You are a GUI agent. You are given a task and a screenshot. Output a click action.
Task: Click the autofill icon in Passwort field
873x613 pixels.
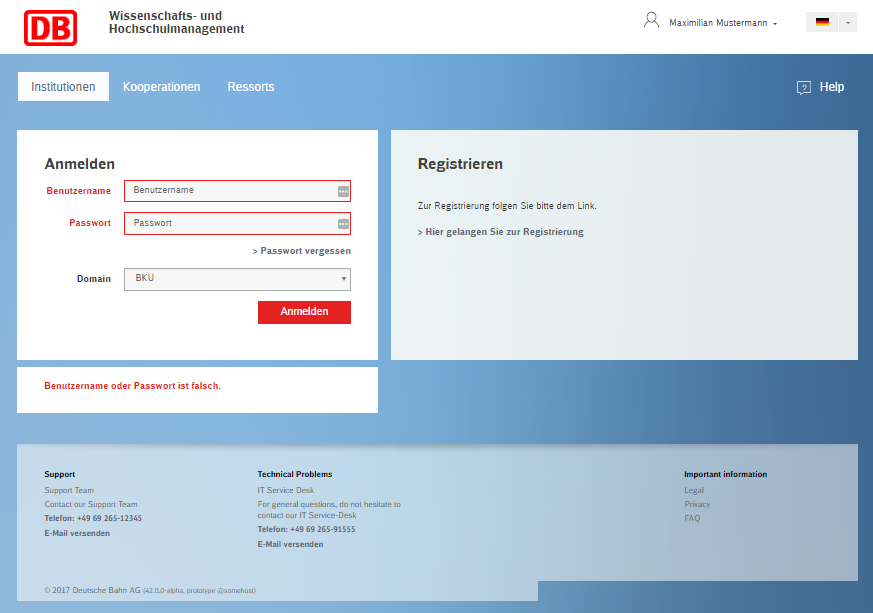pos(343,224)
